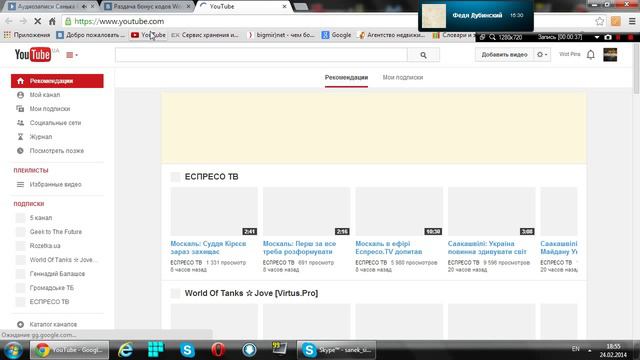
Task: Switch to the Рекомендации tab
Action: coord(346,78)
